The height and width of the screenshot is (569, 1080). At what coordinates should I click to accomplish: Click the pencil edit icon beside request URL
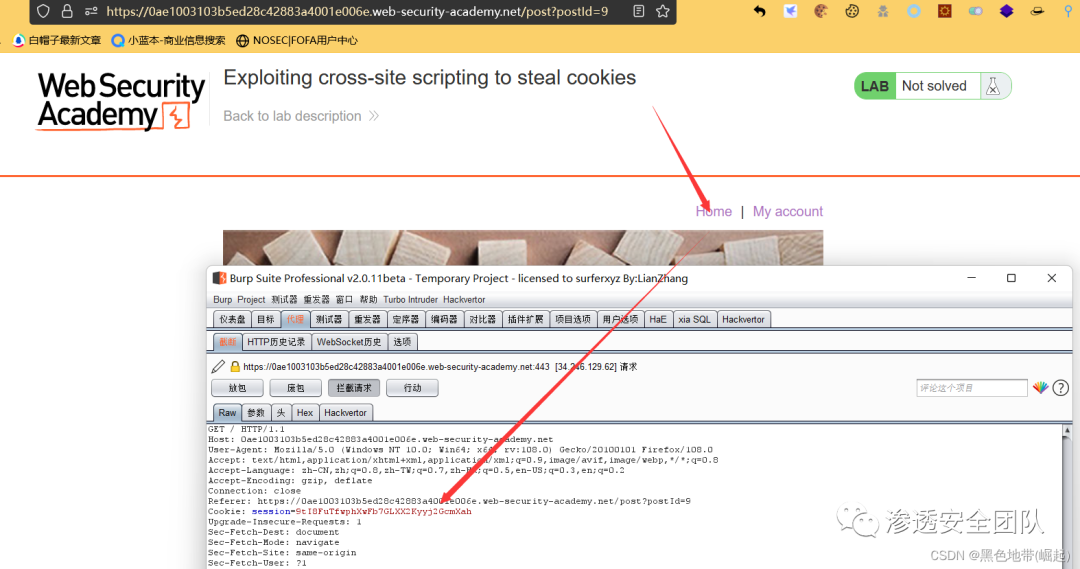[218, 366]
